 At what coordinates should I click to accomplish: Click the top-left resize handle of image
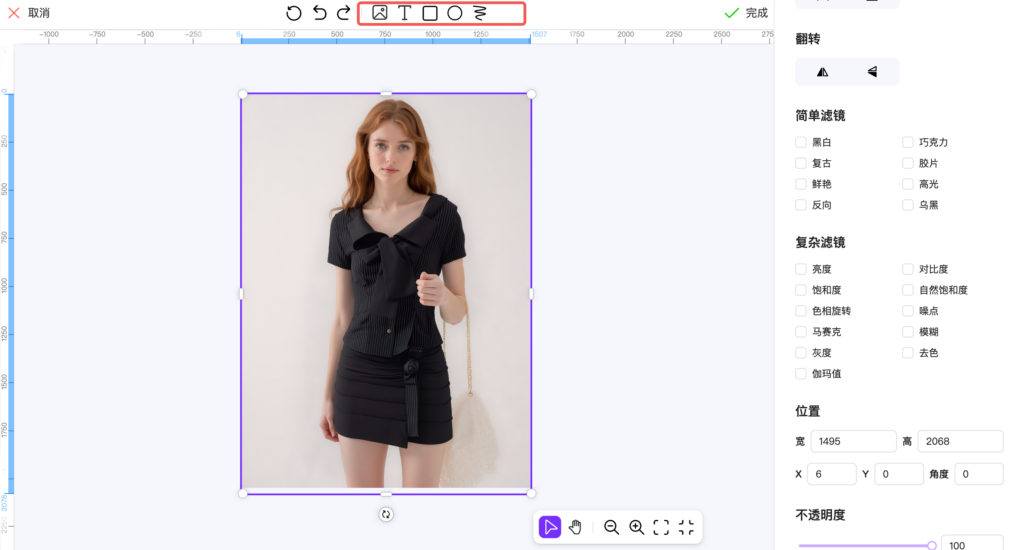243,94
